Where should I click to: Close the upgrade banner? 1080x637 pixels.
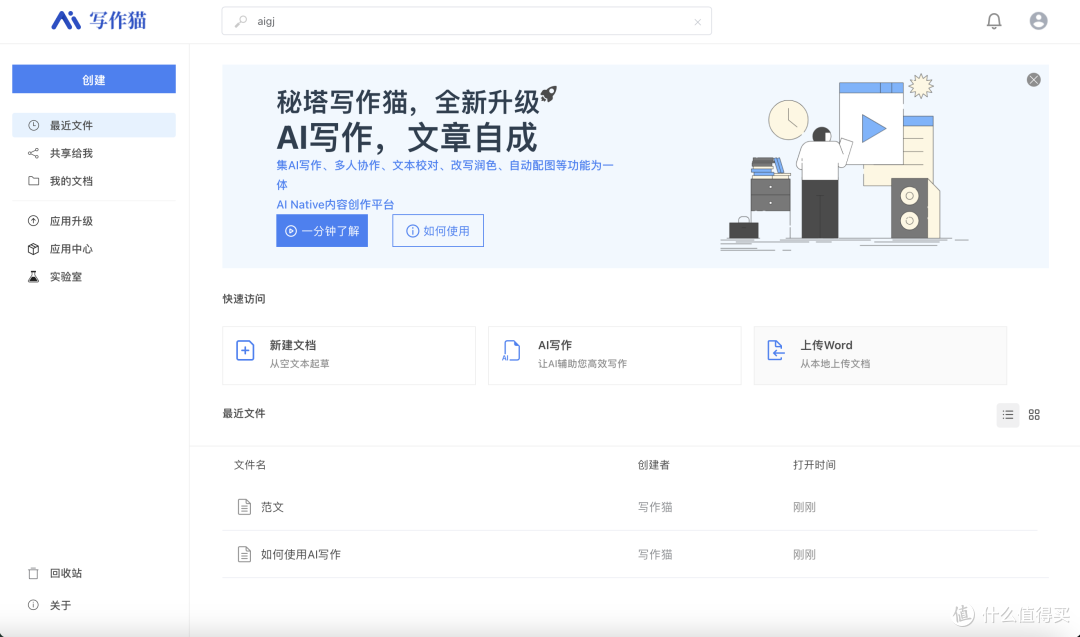(1033, 80)
